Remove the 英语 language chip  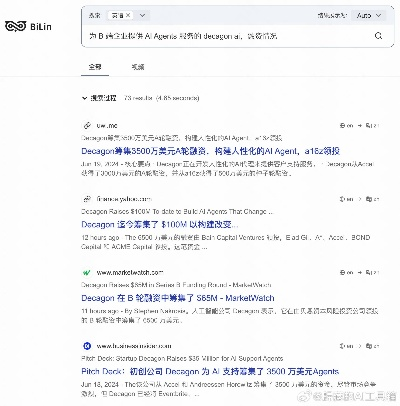[128, 15]
